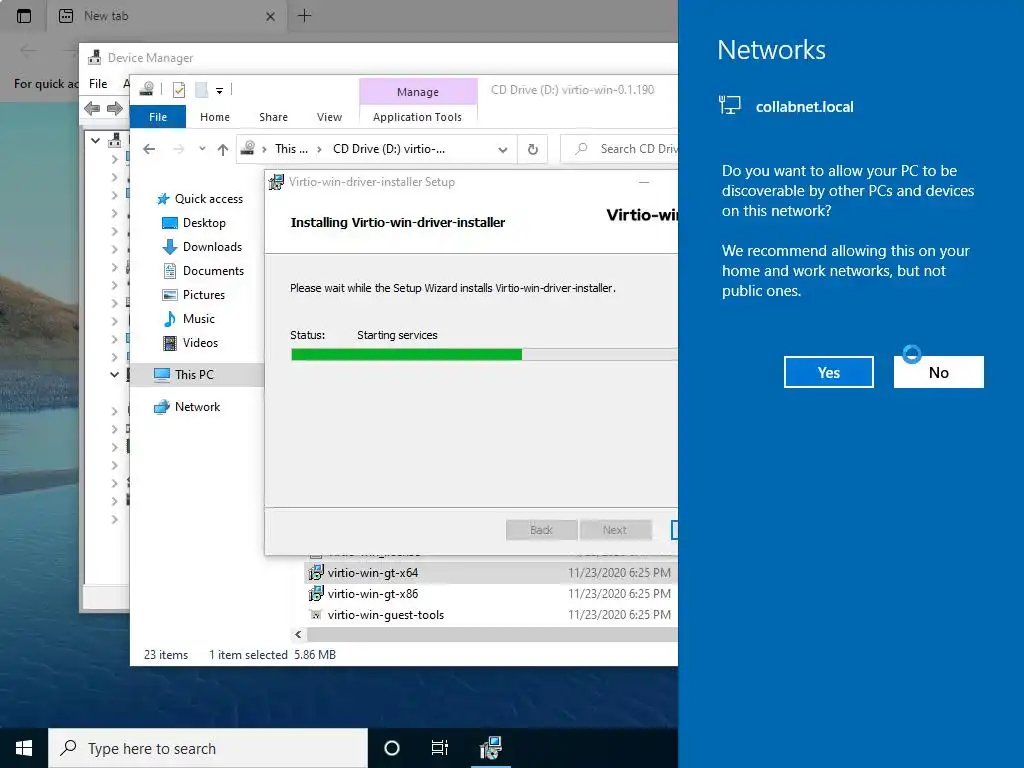Click virtio-win-gt-x64 installer icon
Image resolution: width=1024 pixels, height=768 pixels.
pos(315,573)
